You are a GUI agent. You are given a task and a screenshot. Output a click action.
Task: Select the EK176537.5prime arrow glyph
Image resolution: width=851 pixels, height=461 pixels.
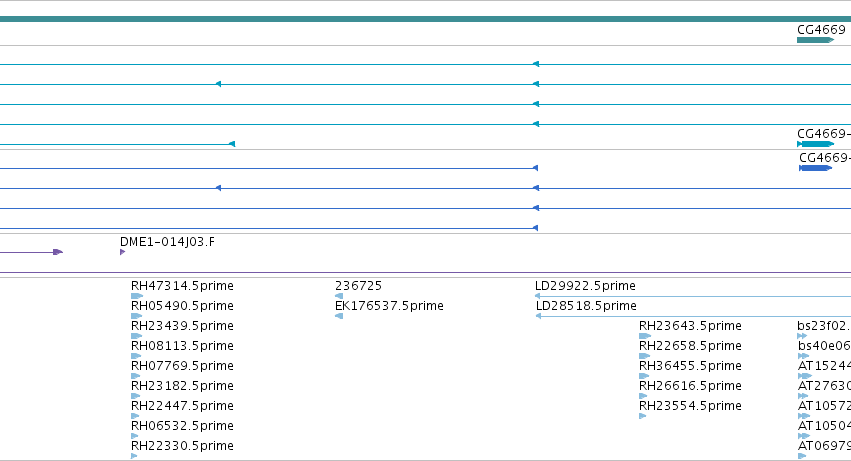(x=339, y=316)
